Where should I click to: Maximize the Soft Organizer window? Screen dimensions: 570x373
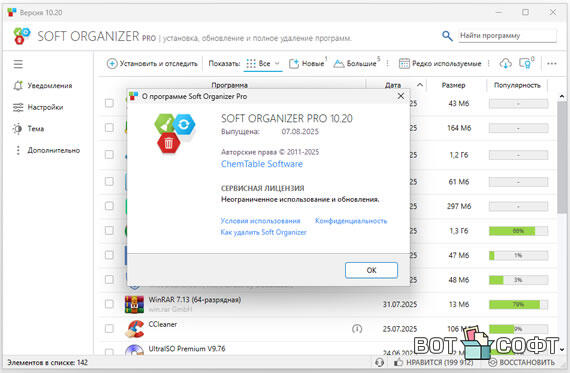click(525, 12)
